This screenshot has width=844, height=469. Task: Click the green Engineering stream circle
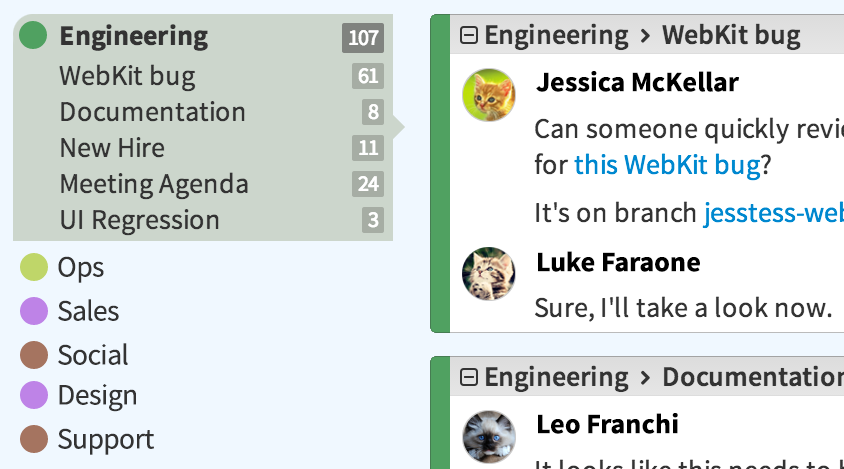[33, 37]
